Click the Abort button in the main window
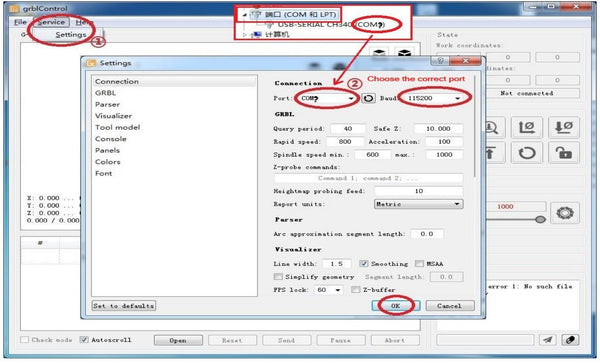 coord(395,340)
